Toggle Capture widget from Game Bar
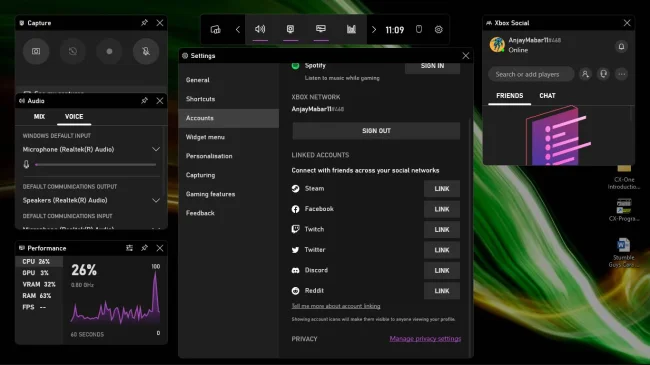The height and width of the screenshot is (365, 650). point(291,29)
